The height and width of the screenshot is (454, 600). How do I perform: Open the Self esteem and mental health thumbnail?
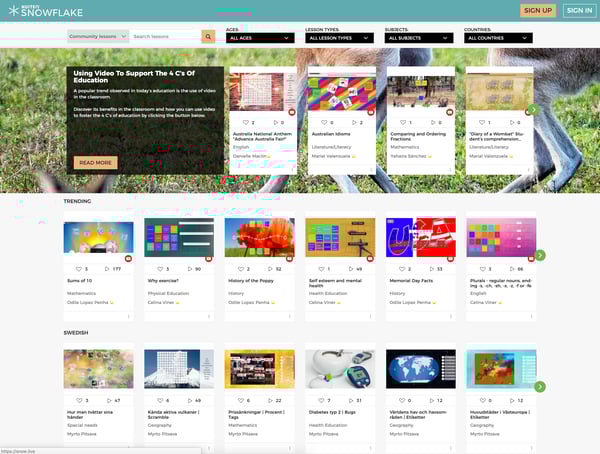(x=340, y=238)
